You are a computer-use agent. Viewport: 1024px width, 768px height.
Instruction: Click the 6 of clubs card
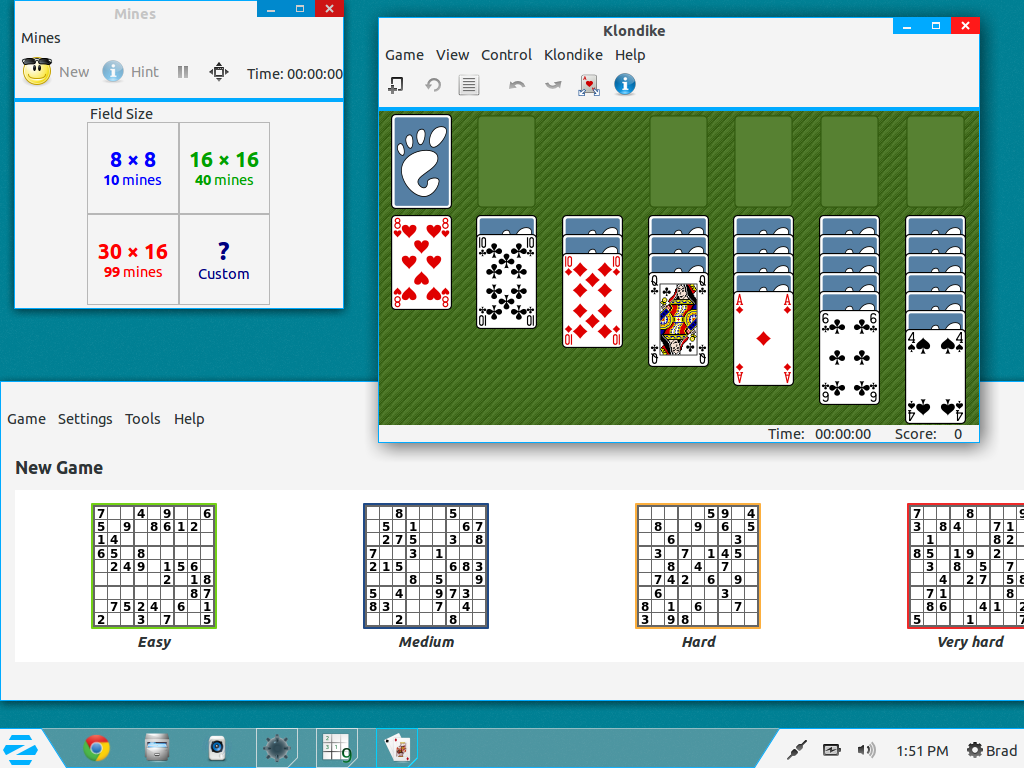[850, 358]
